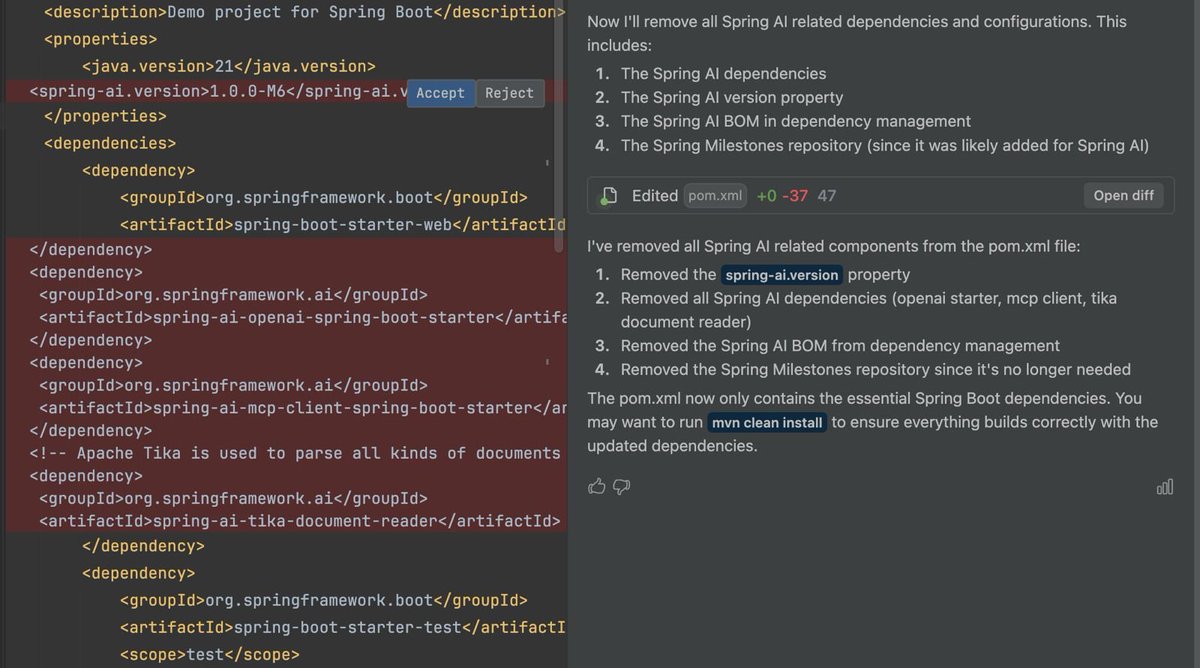Click the spring-boot-starter-test artifactId line
This screenshot has width=1200, height=668.
(x=343, y=627)
